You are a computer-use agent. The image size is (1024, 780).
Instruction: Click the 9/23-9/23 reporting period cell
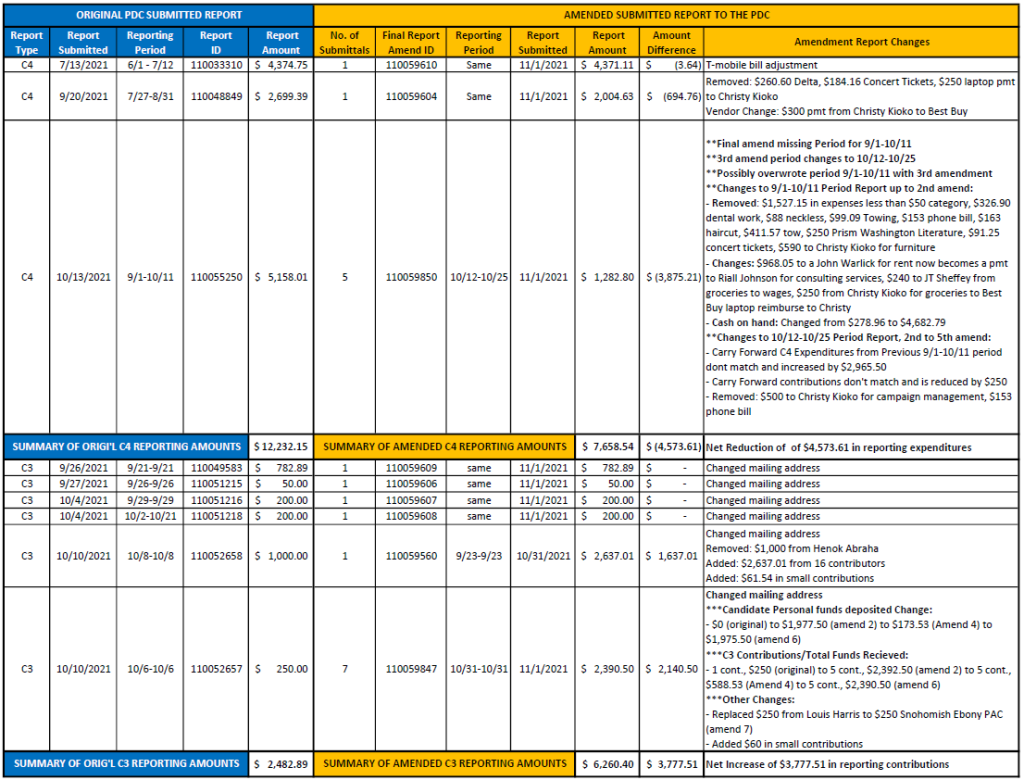(478, 555)
